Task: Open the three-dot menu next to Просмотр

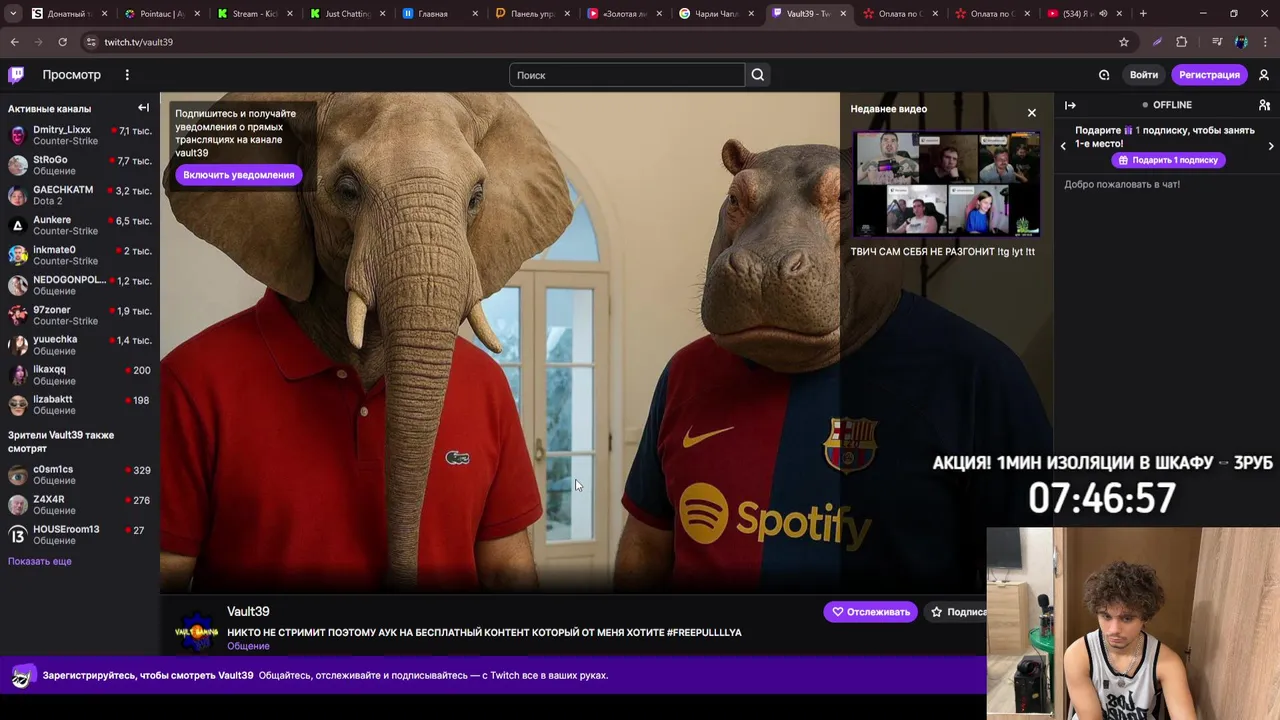Action: [127, 75]
